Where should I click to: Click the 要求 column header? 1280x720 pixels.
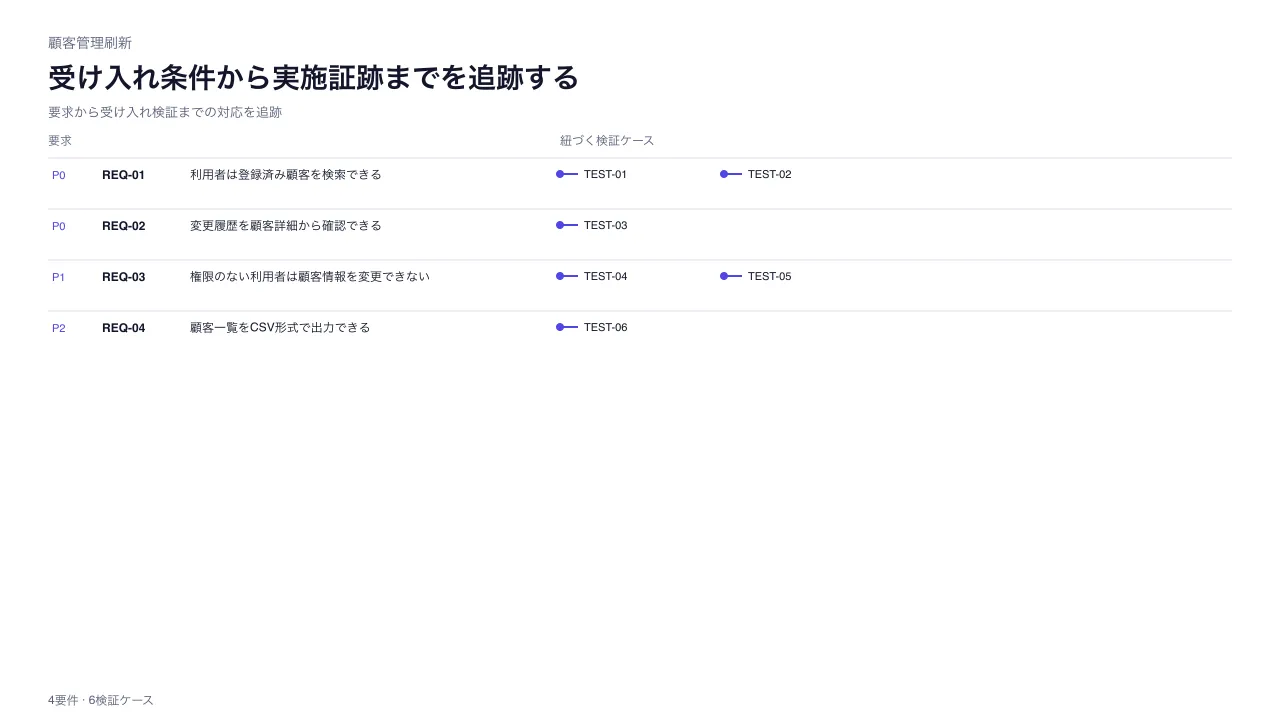coord(60,141)
